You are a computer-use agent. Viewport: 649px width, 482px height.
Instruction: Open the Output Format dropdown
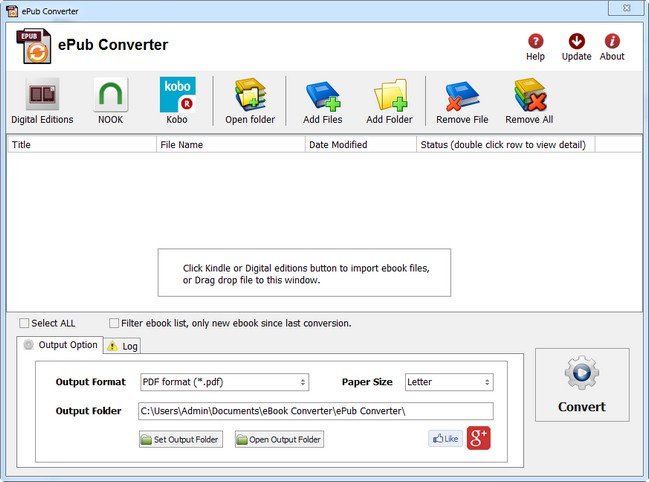coord(225,382)
